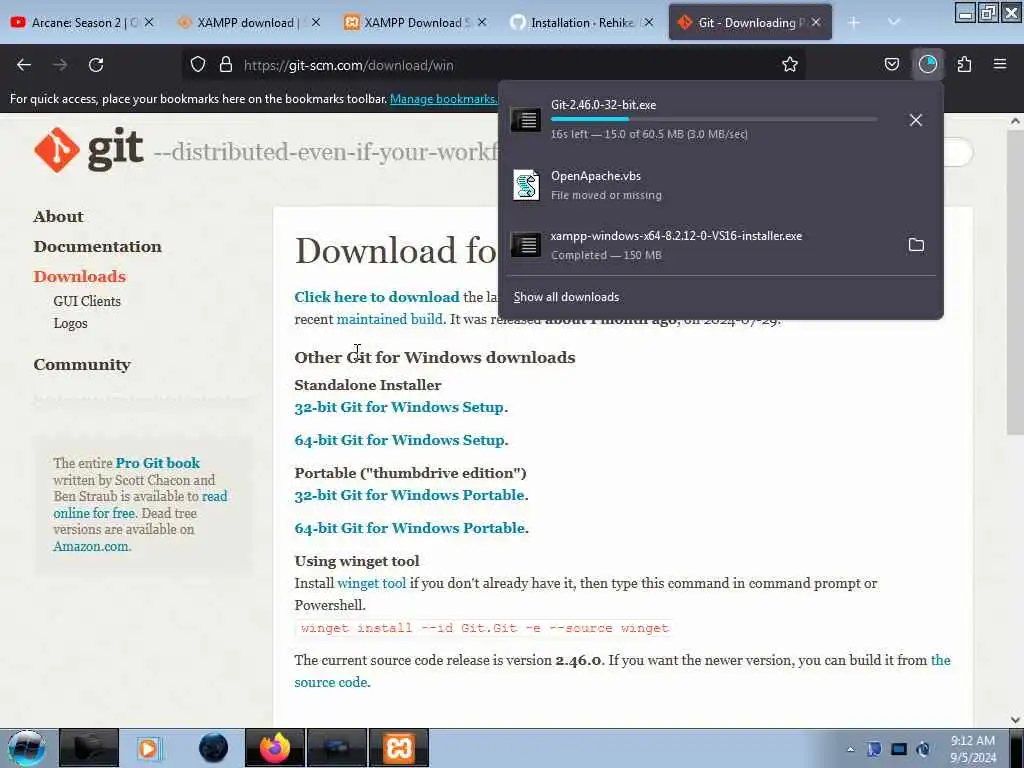This screenshot has height=768, width=1024.
Task: Click the xampp installer exe file icon
Action: click(x=526, y=245)
